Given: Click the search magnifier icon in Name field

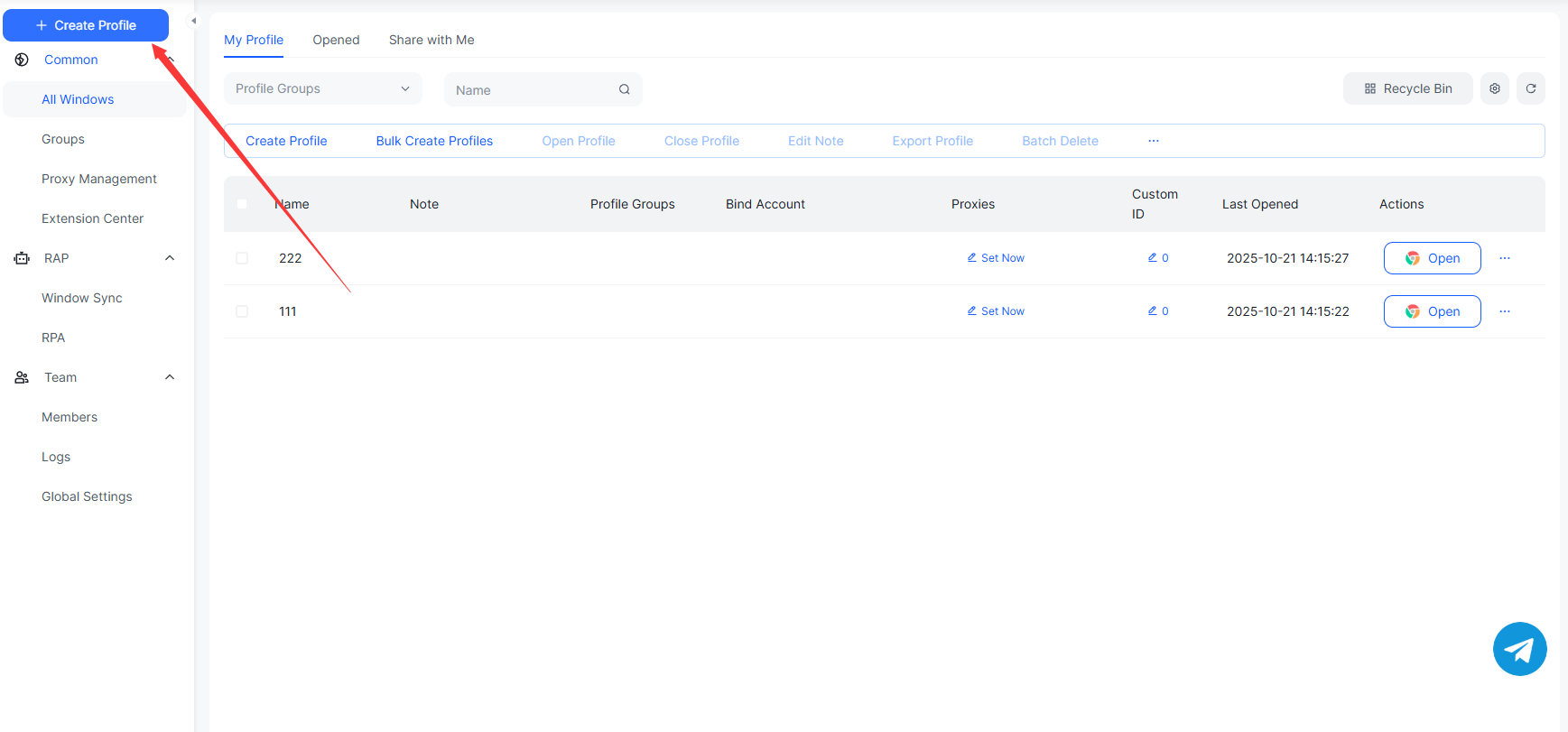Looking at the screenshot, I should [624, 89].
